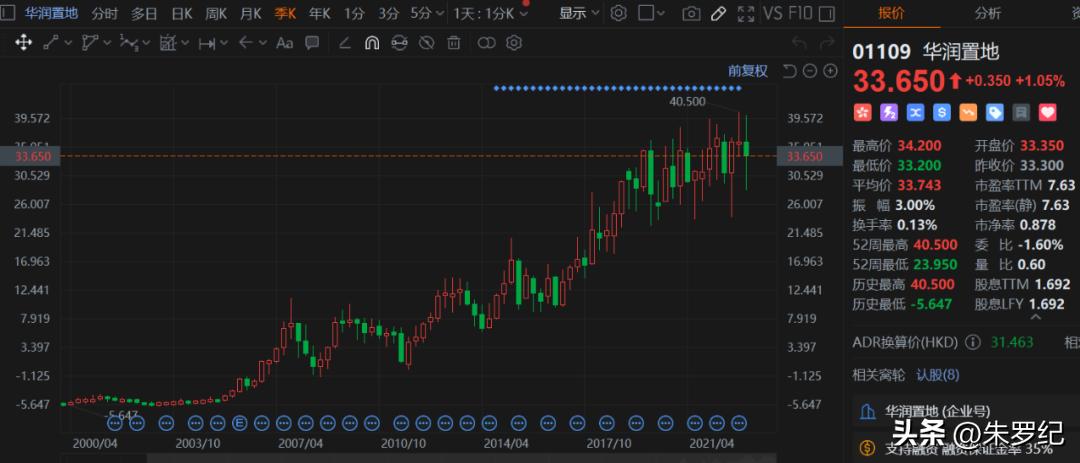Zoom out chart with minus icon

pyautogui.click(x=810, y=71)
